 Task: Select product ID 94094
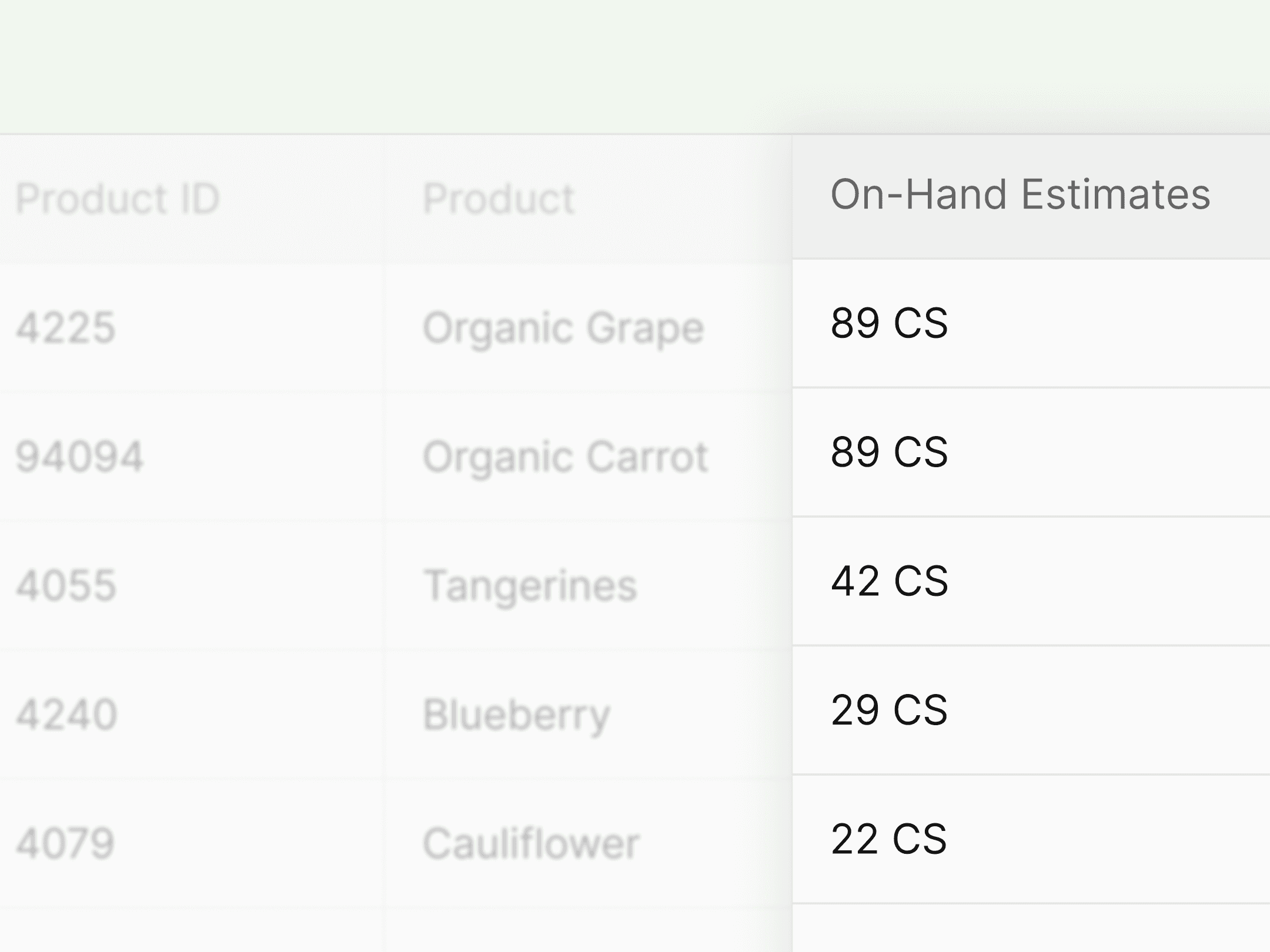[x=81, y=457]
